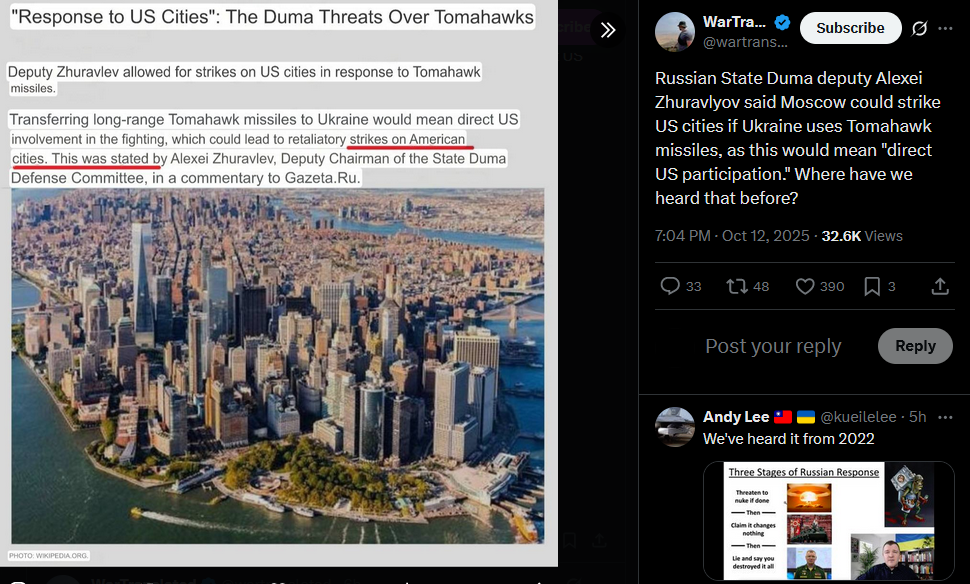Like the post with heart icon
Image resolution: width=970 pixels, height=584 pixels.
coord(805,286)
